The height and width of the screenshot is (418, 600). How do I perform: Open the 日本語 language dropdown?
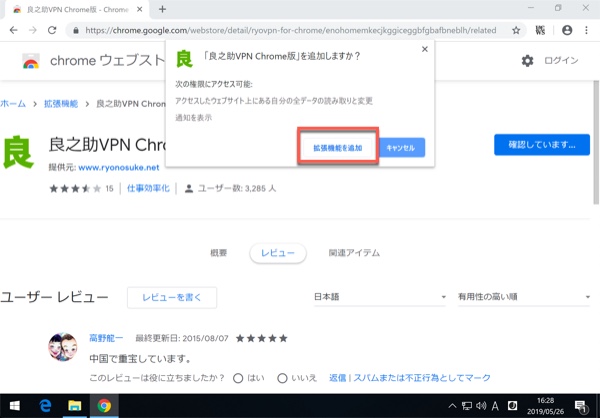(380, 297)
